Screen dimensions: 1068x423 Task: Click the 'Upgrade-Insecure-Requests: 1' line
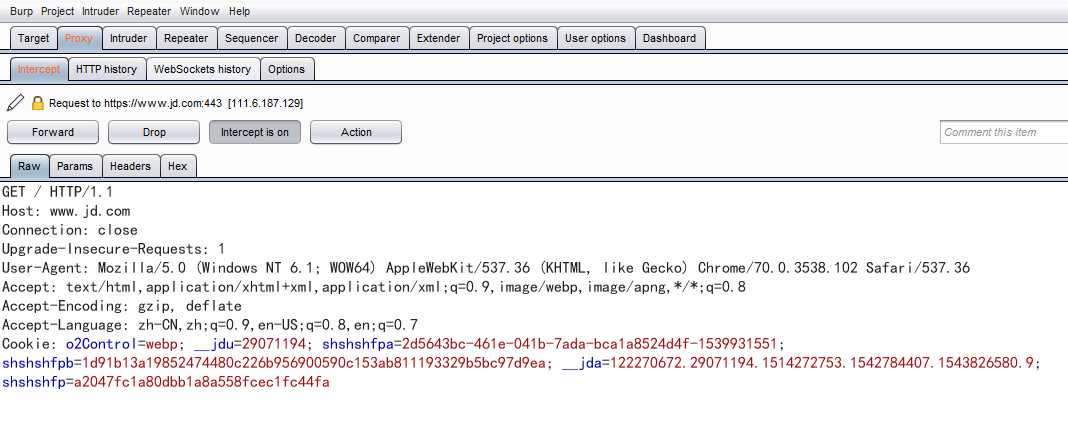coord(113,249)
